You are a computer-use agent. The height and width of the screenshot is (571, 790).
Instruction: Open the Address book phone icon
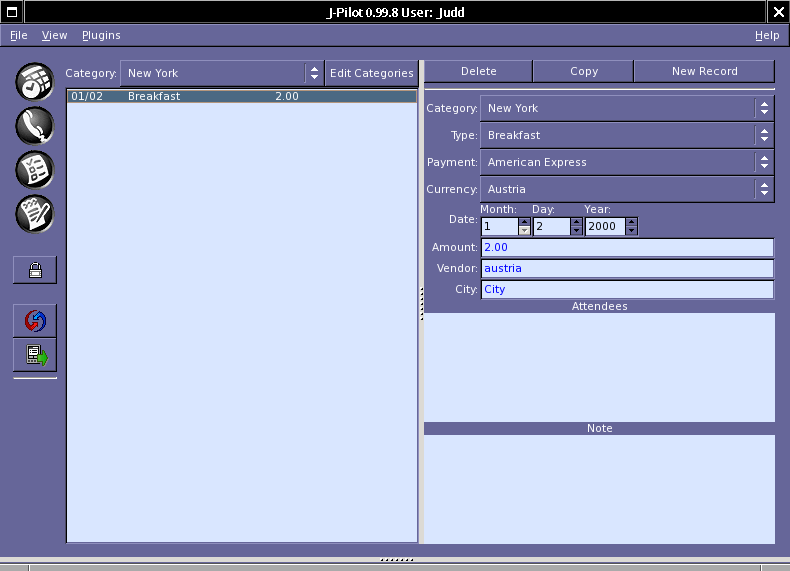[x=35, y=125]
